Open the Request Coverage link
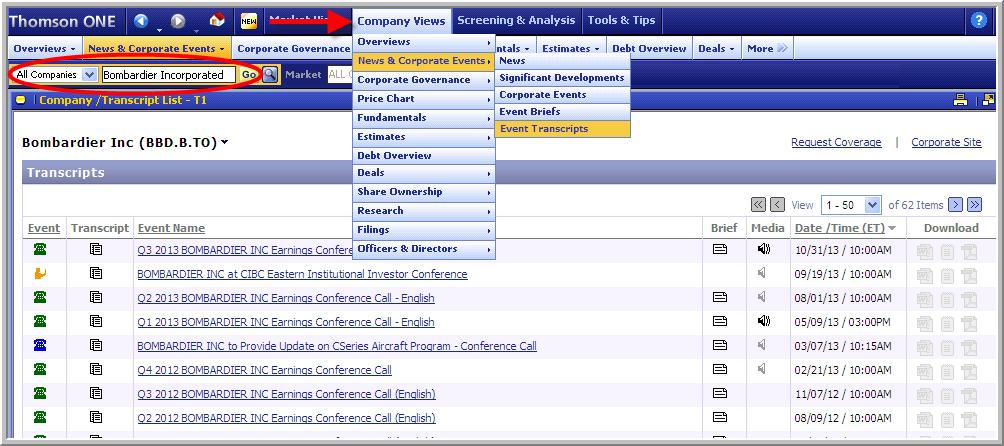Image resolution: width=1004 pixels, height=446 pixels. pyautogui.click(x=836, y=143)
